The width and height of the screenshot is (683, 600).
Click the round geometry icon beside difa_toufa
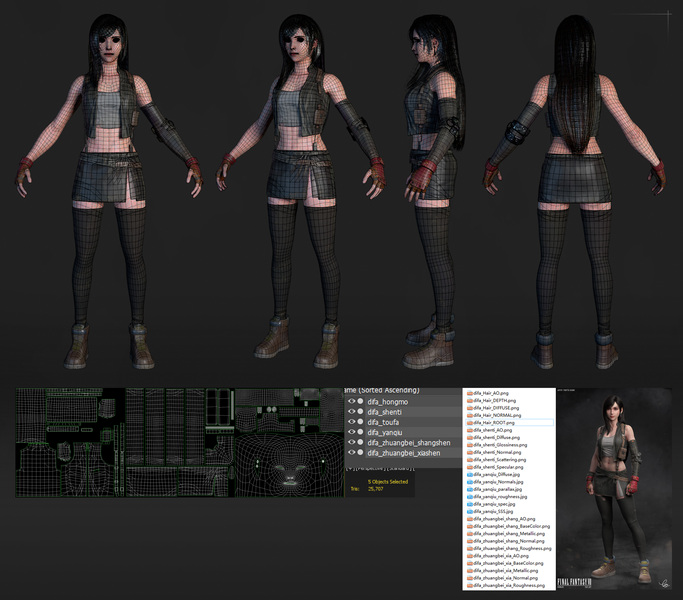coord(360,422)
